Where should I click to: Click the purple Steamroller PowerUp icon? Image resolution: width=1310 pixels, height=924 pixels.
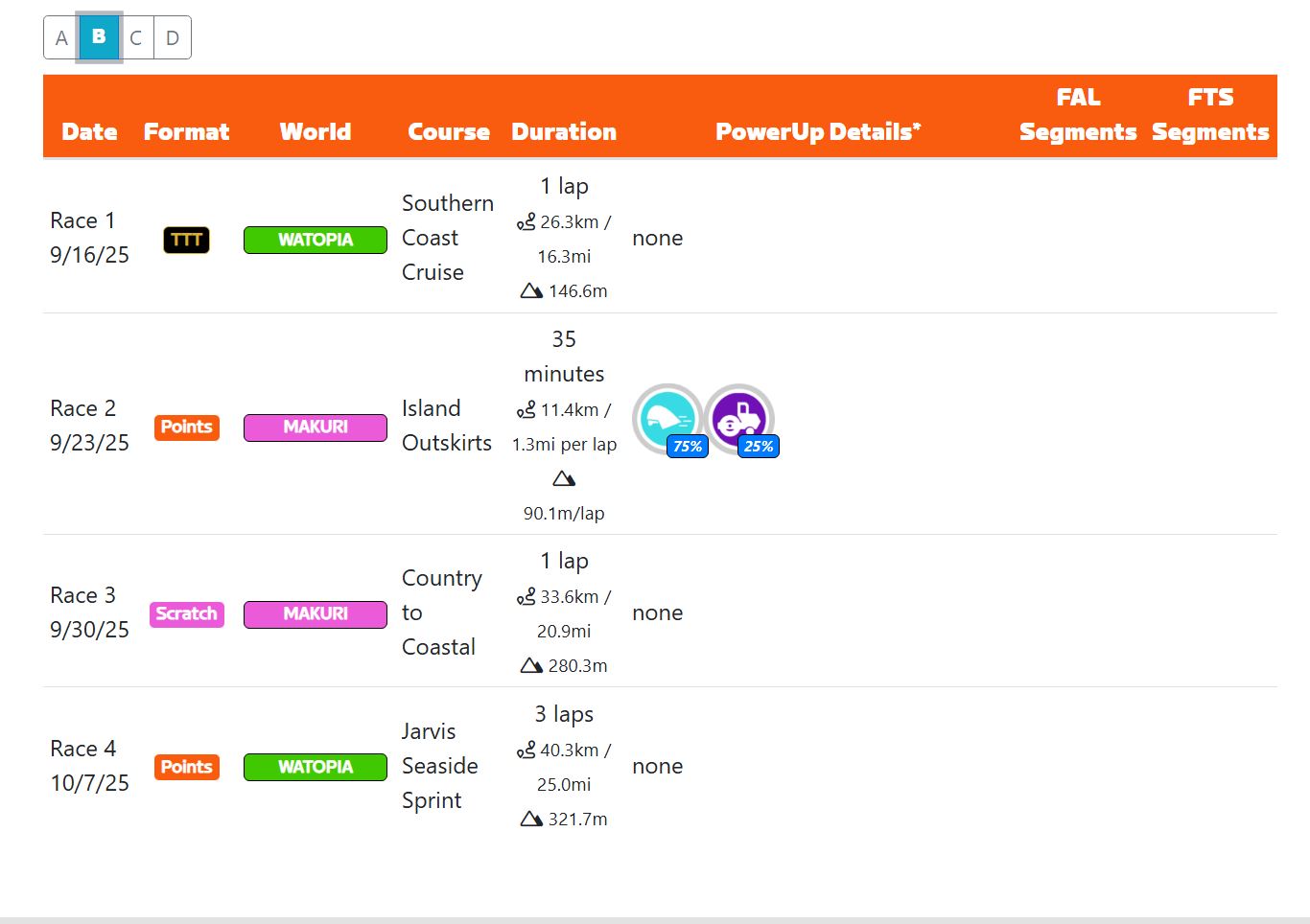tap(738, 417)
